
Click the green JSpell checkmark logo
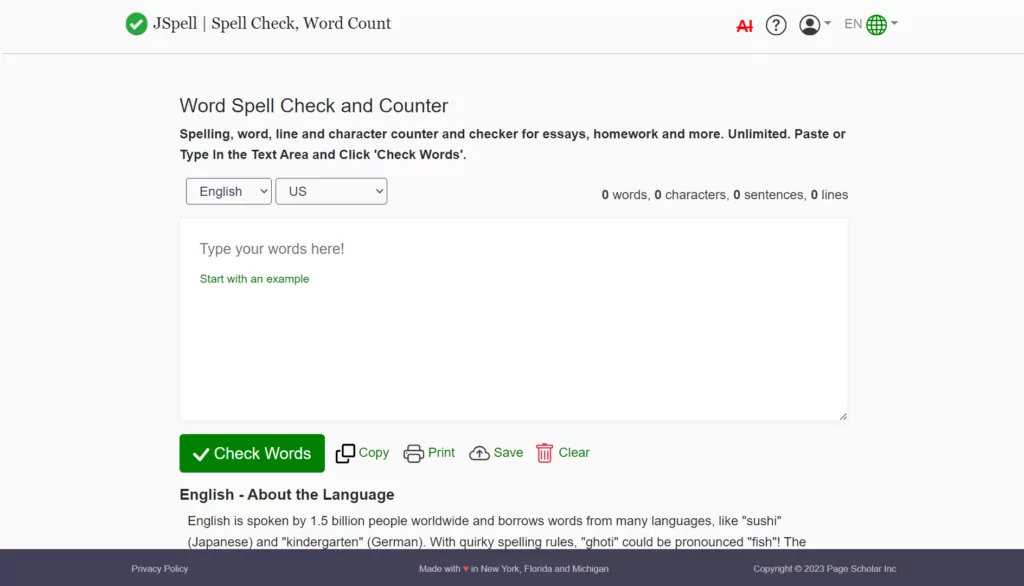coord(136,24)
